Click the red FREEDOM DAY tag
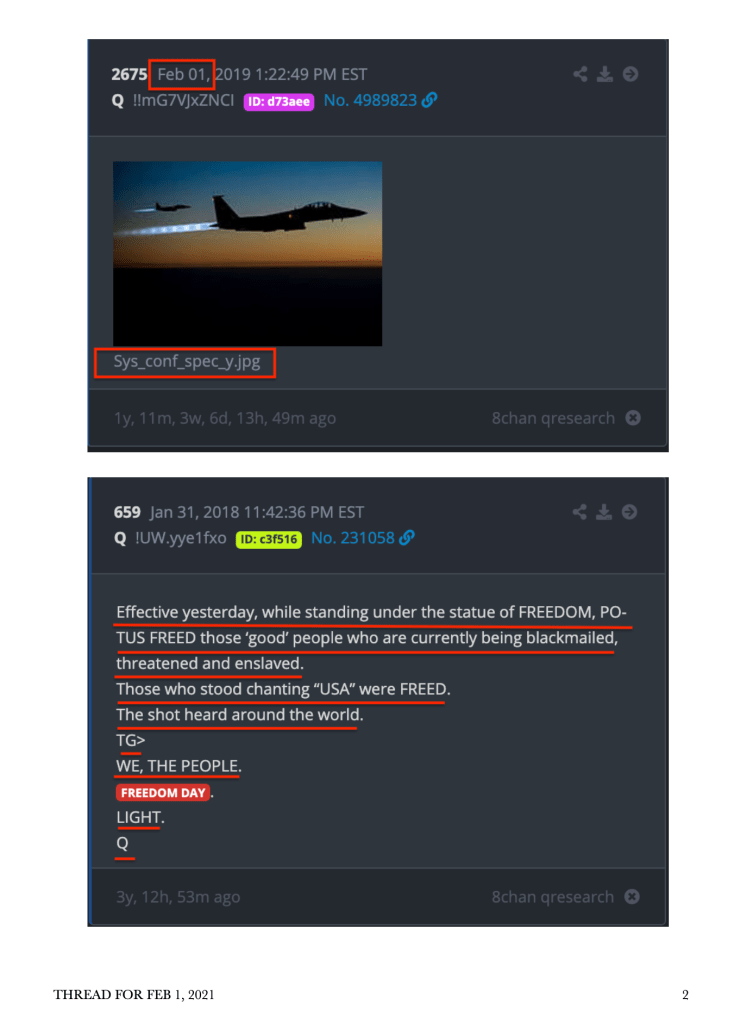The width and height of the screenshot is (753, 1023). tap(163, 793)
